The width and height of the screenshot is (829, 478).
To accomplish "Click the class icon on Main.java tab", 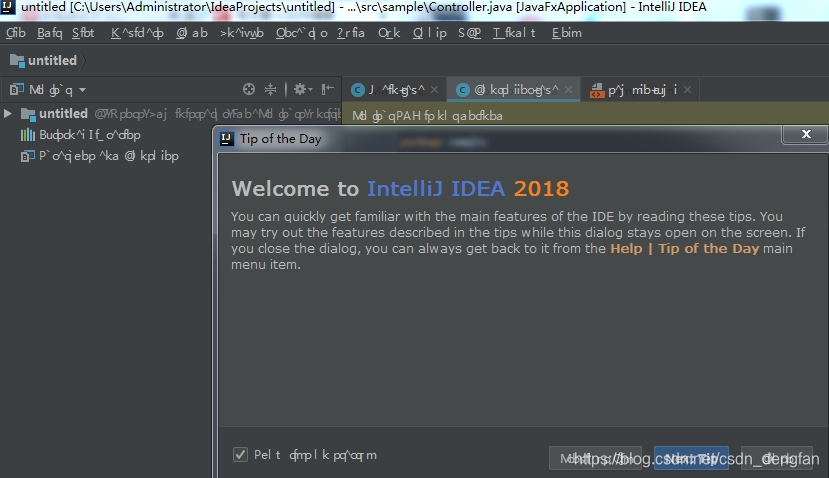I will 358,90.
